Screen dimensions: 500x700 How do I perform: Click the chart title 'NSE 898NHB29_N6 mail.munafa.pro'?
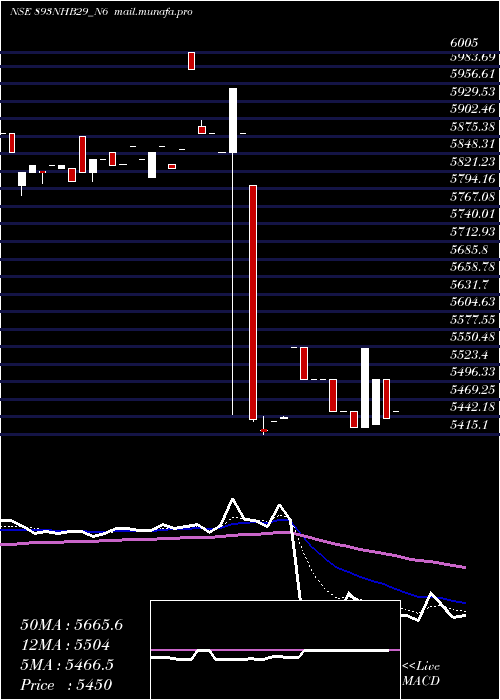(x=101, y=12)
